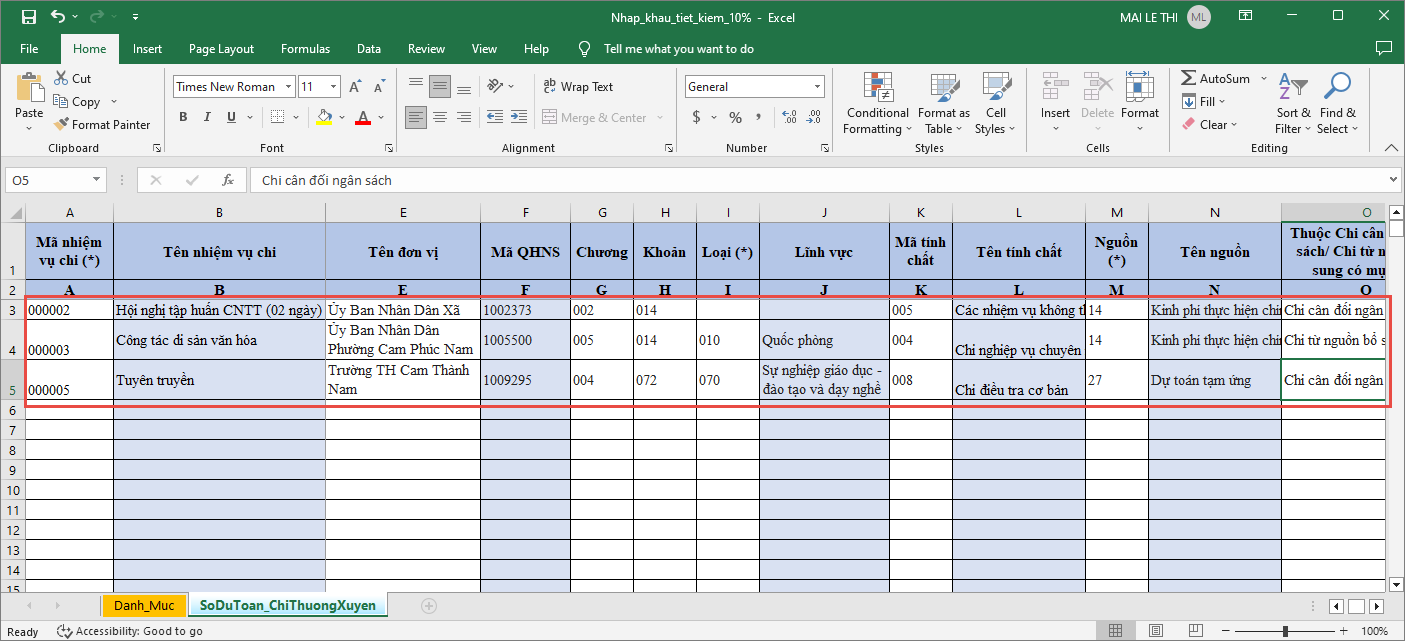Click the Save icon in title bar
Viewport: 1405px width, 641px height.
click(28, 17)
